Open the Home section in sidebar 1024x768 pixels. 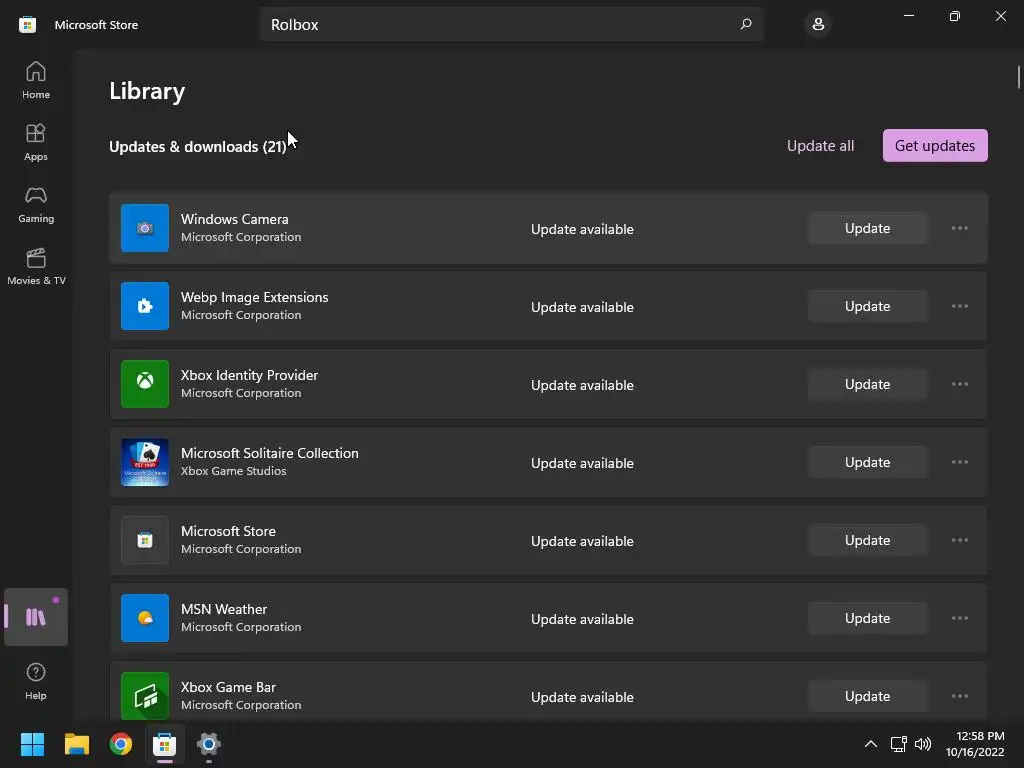point(36,80)
